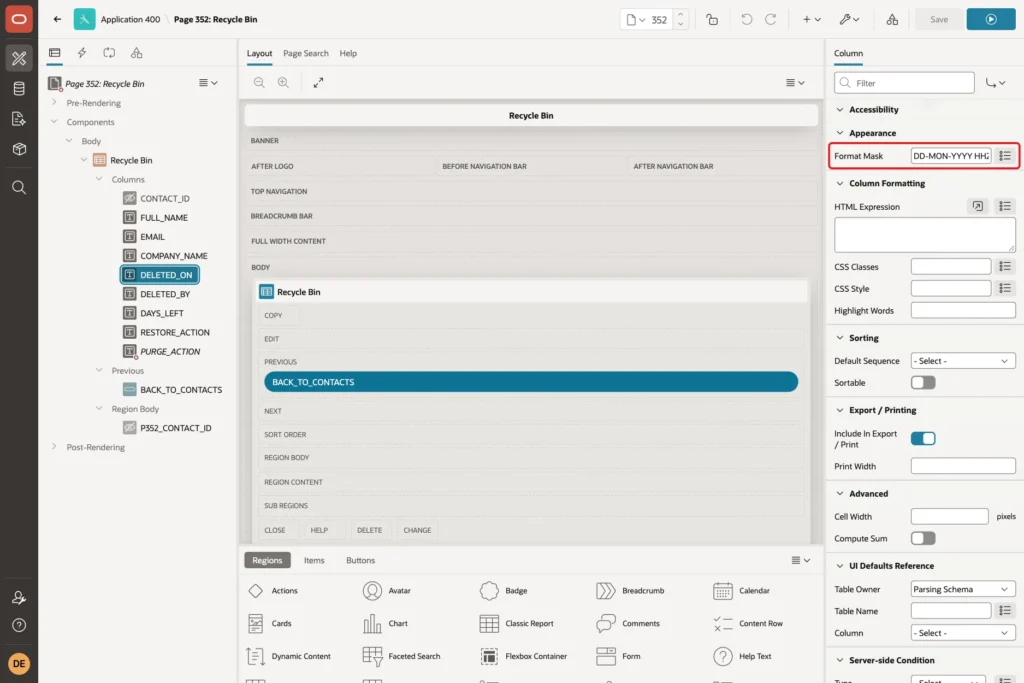Expand the Post-Rendering tree node
Image resolution: width=1024 pixels, height=683 pixels.
point(54,447)
